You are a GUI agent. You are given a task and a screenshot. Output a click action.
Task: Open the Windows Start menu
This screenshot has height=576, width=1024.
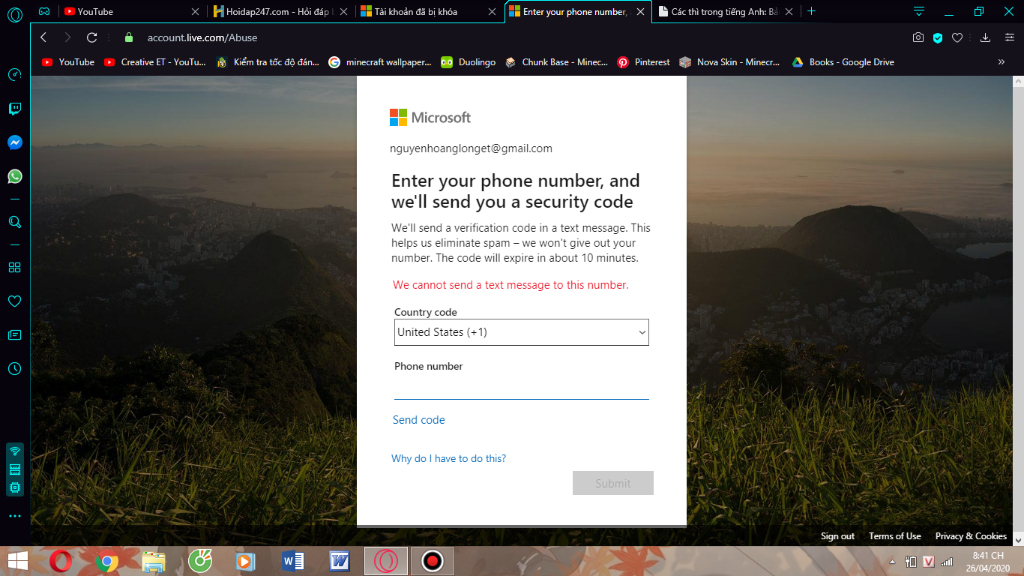(18, 561)
